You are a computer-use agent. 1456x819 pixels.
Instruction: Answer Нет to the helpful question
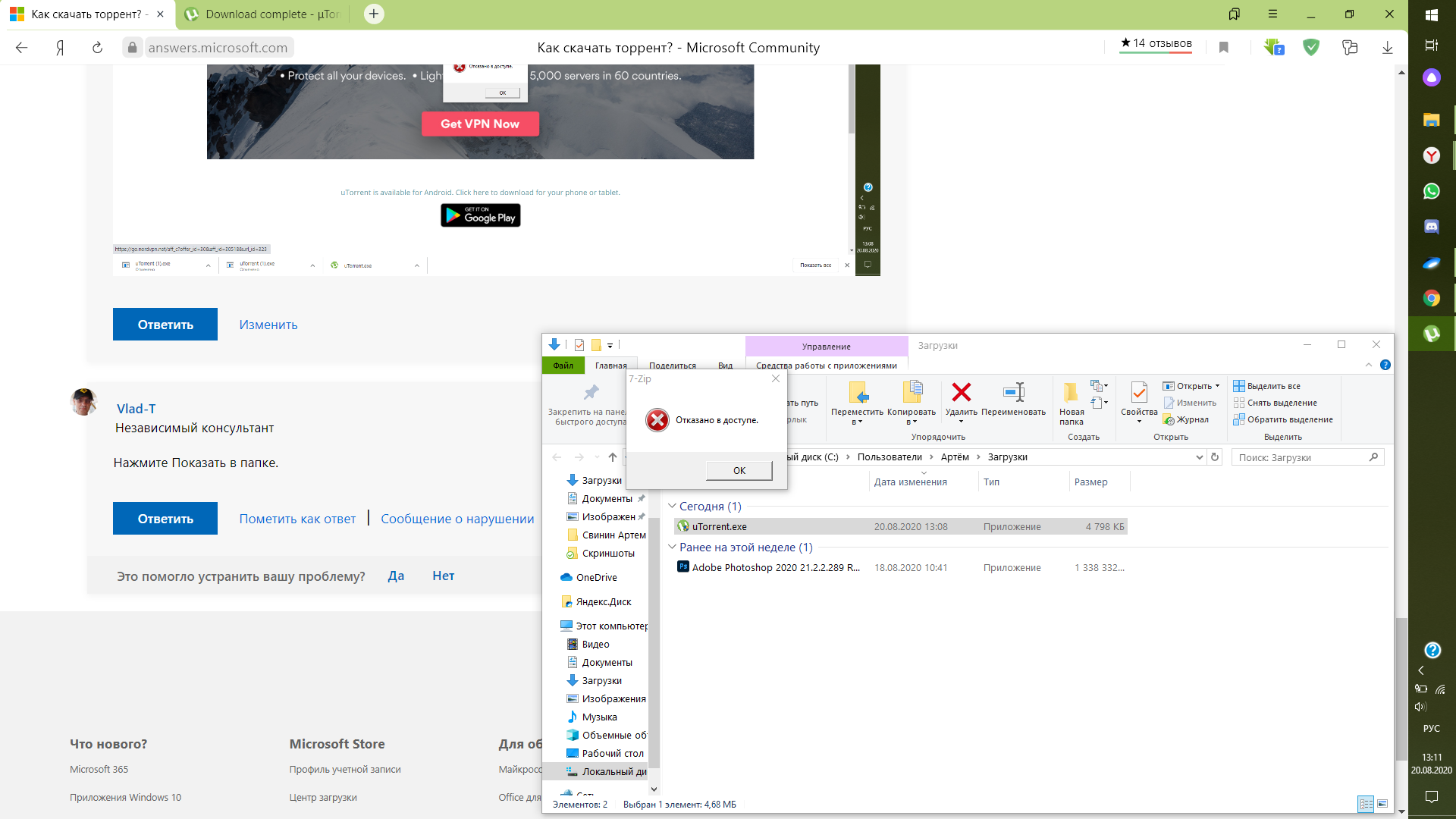(x=444, y=576)
